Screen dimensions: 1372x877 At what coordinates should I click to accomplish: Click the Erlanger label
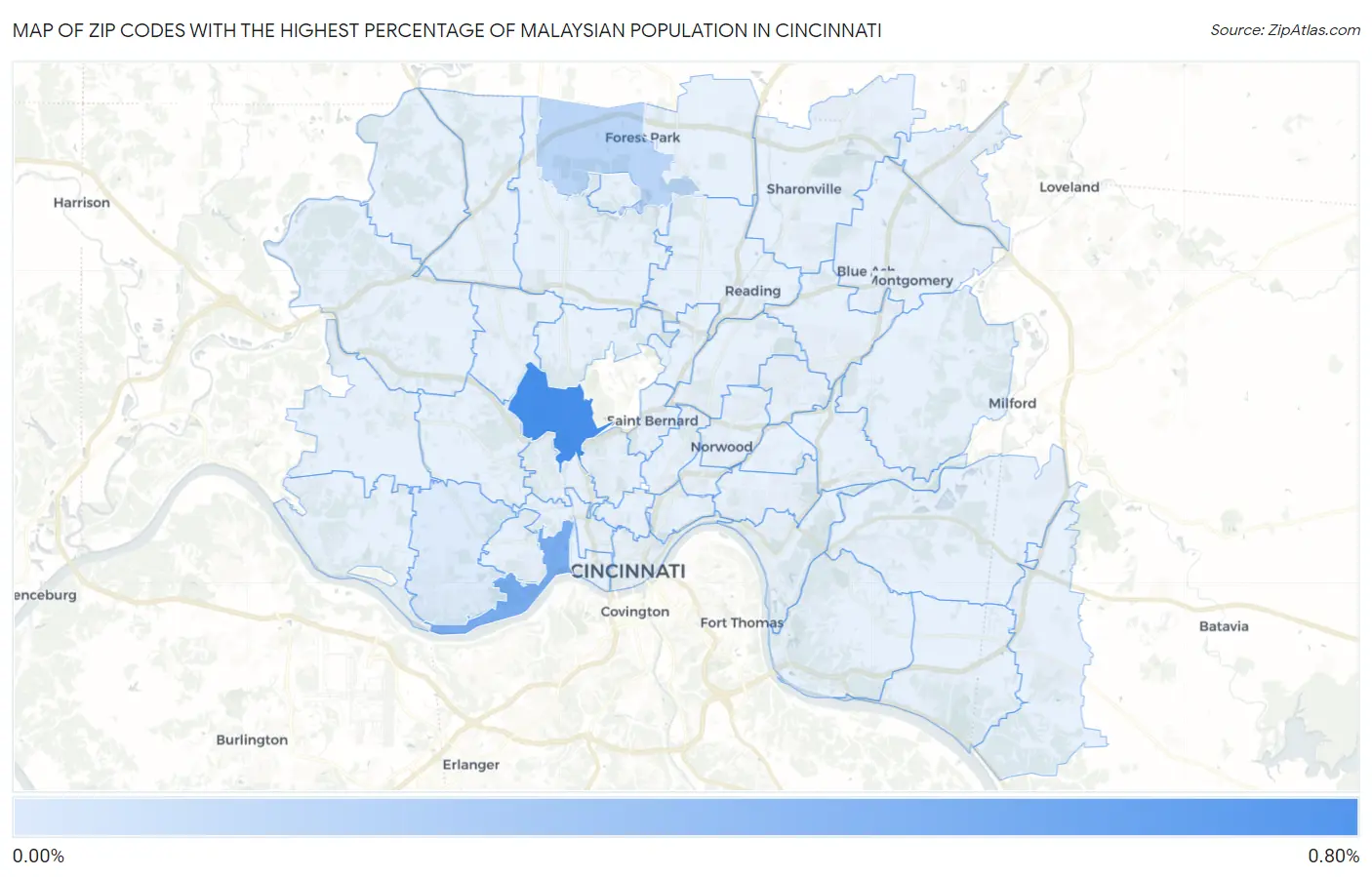[x=470, y=765]
